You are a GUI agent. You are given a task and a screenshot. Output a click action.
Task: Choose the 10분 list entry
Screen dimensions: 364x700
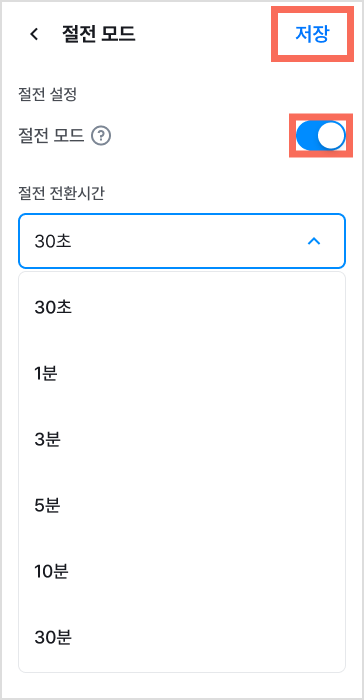point(182,572)
